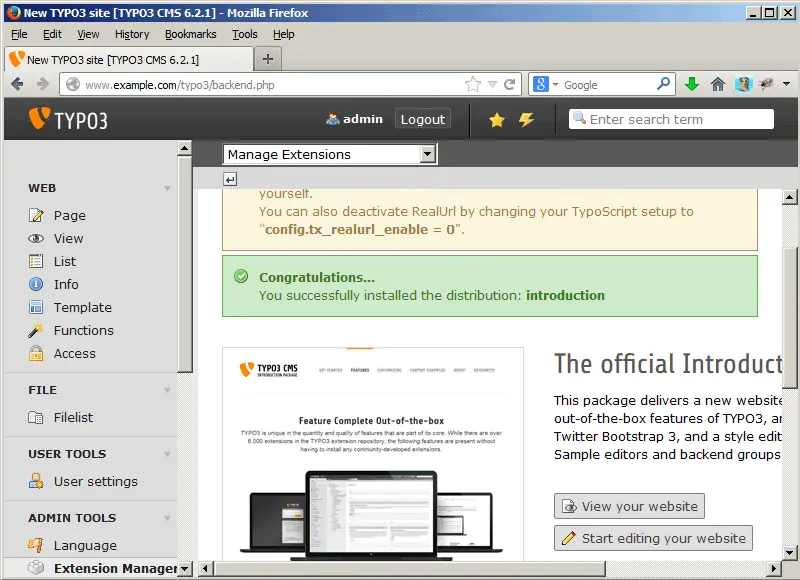Reload the page

[x=509, y=84]
